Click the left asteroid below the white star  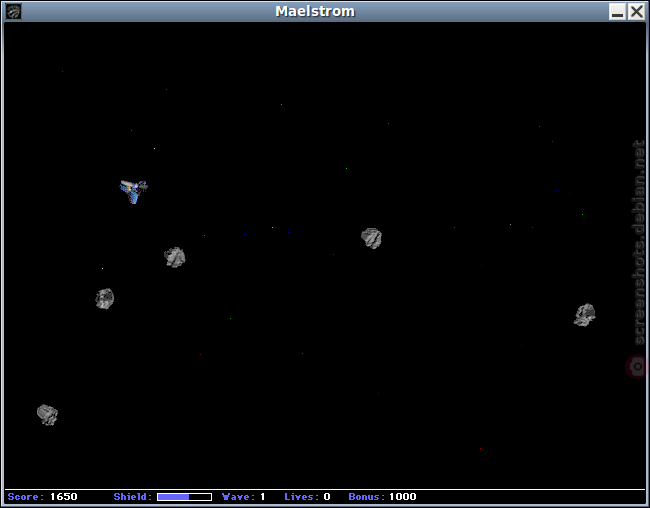(x=104, y=299)
